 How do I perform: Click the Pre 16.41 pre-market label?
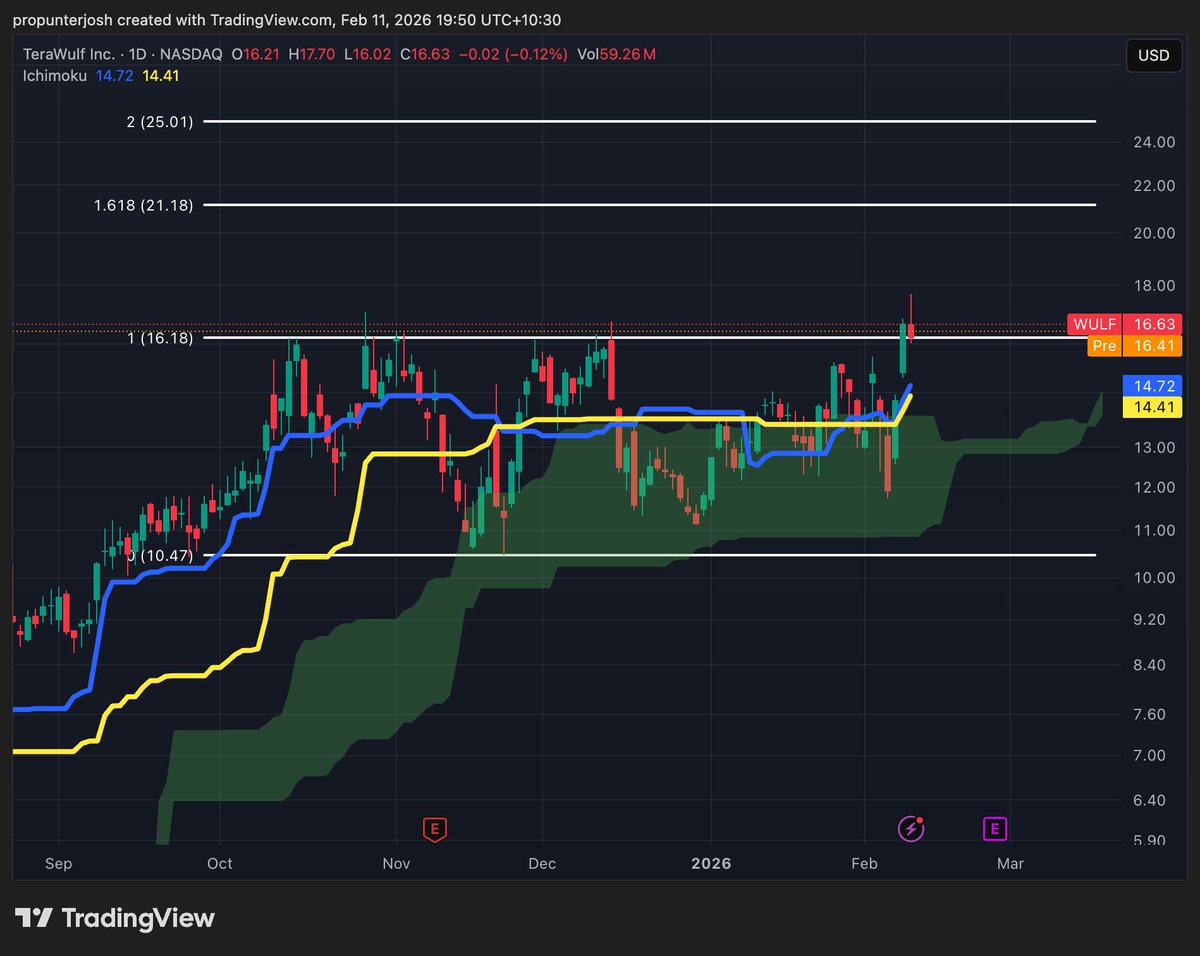point(1135,346)
